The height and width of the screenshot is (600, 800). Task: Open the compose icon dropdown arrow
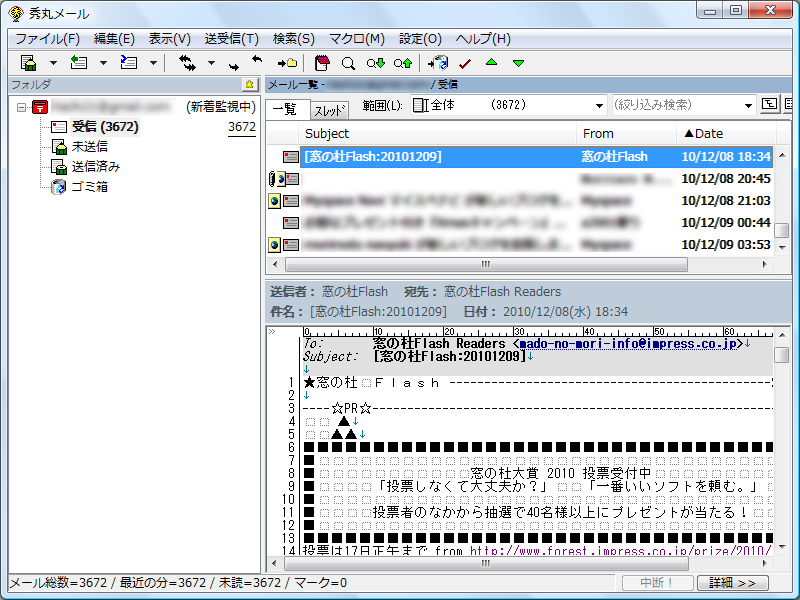point(53,63)
